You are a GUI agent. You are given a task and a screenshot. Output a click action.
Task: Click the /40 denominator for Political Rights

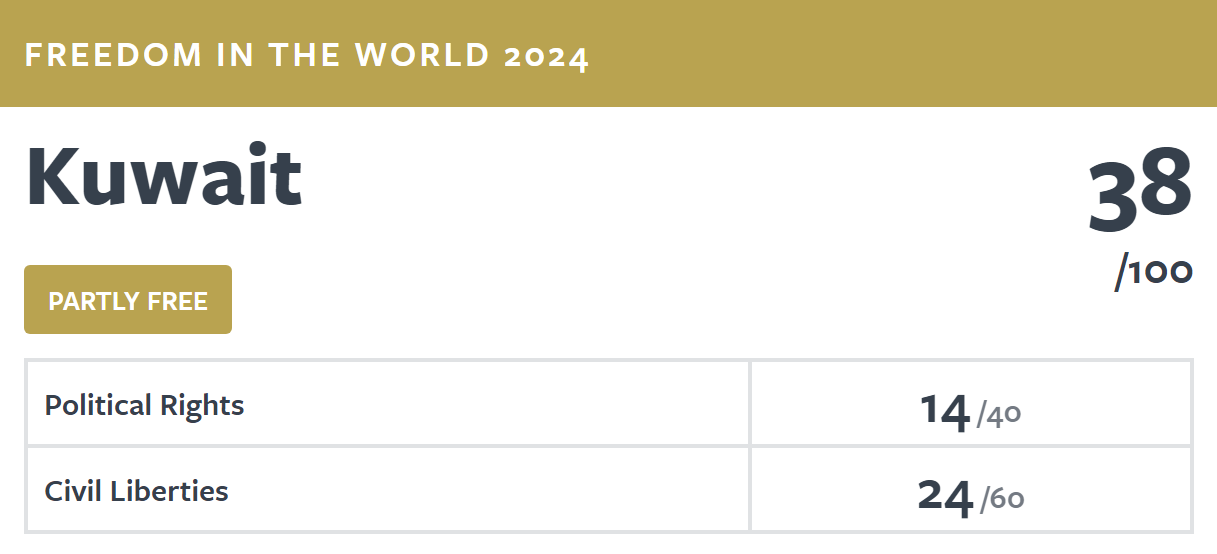point(999,414)
